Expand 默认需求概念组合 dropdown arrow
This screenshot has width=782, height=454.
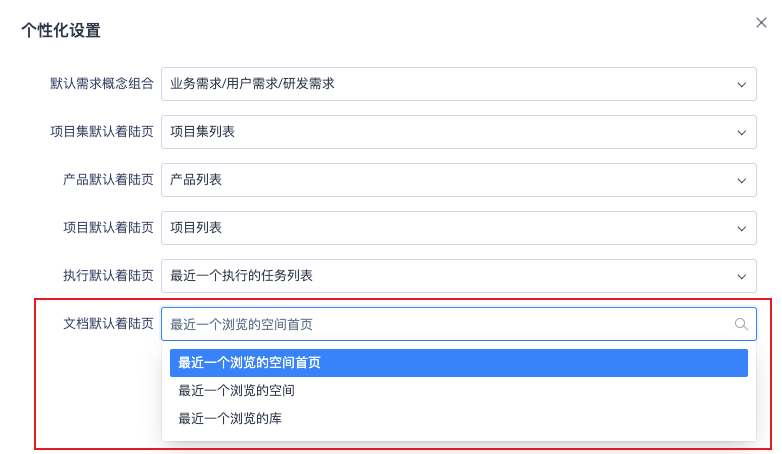pyautogui.click(x=741, y=84)
